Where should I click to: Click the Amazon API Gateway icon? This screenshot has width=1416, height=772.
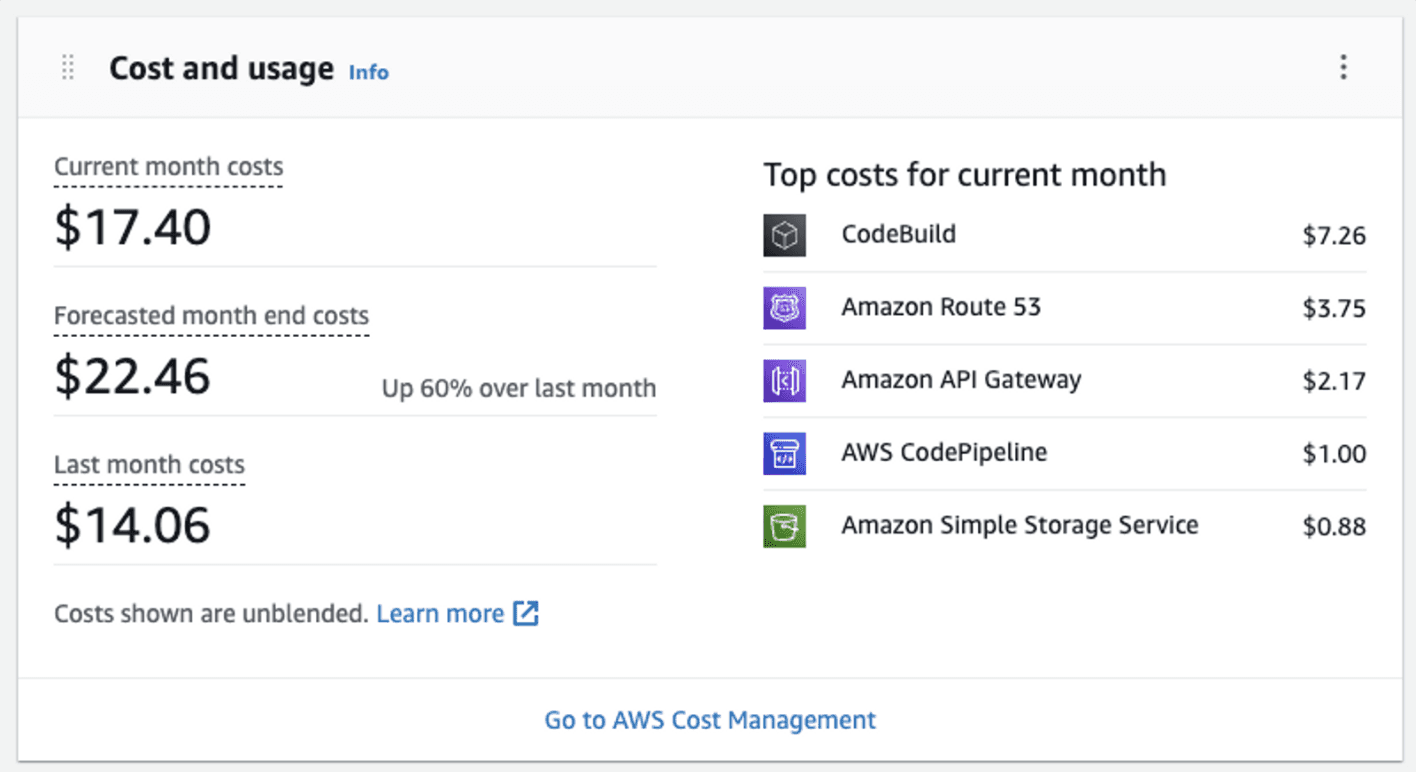pyautogui.click(x=785, y=381)
